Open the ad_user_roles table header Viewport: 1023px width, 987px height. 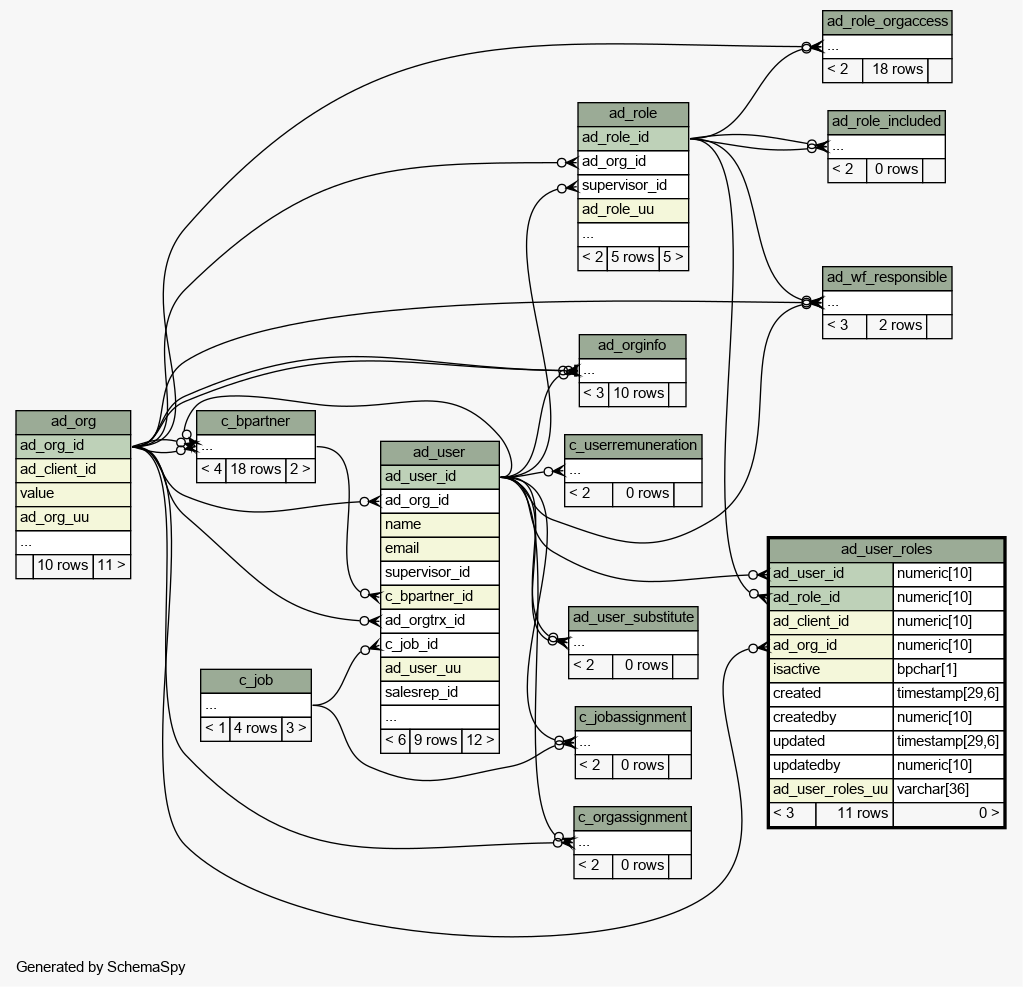point(886,550)
